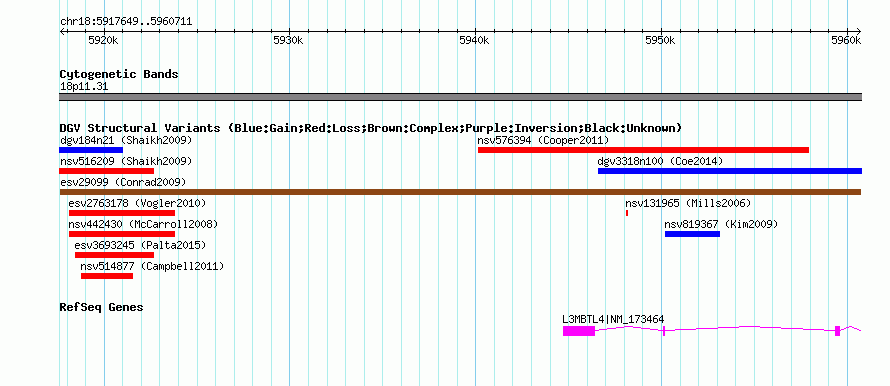This screenshot has height=386, width=890.
Task: Click the magenta exon near 5960k
Action: click(837, 331)
